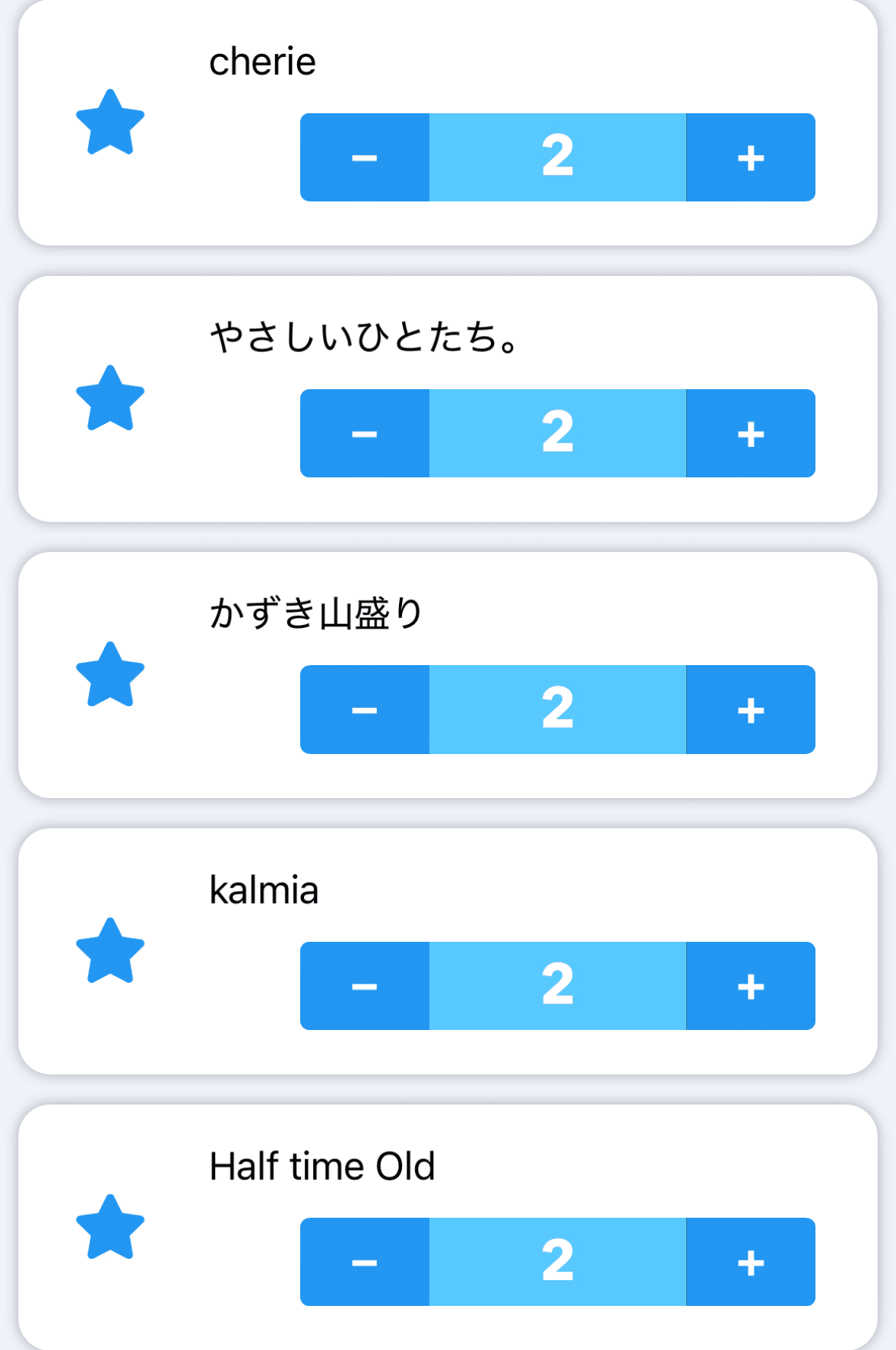This screenshot has width=896, height=1350.
Task: Add one to the かずき山盛り count
Action: coord(750,710)
